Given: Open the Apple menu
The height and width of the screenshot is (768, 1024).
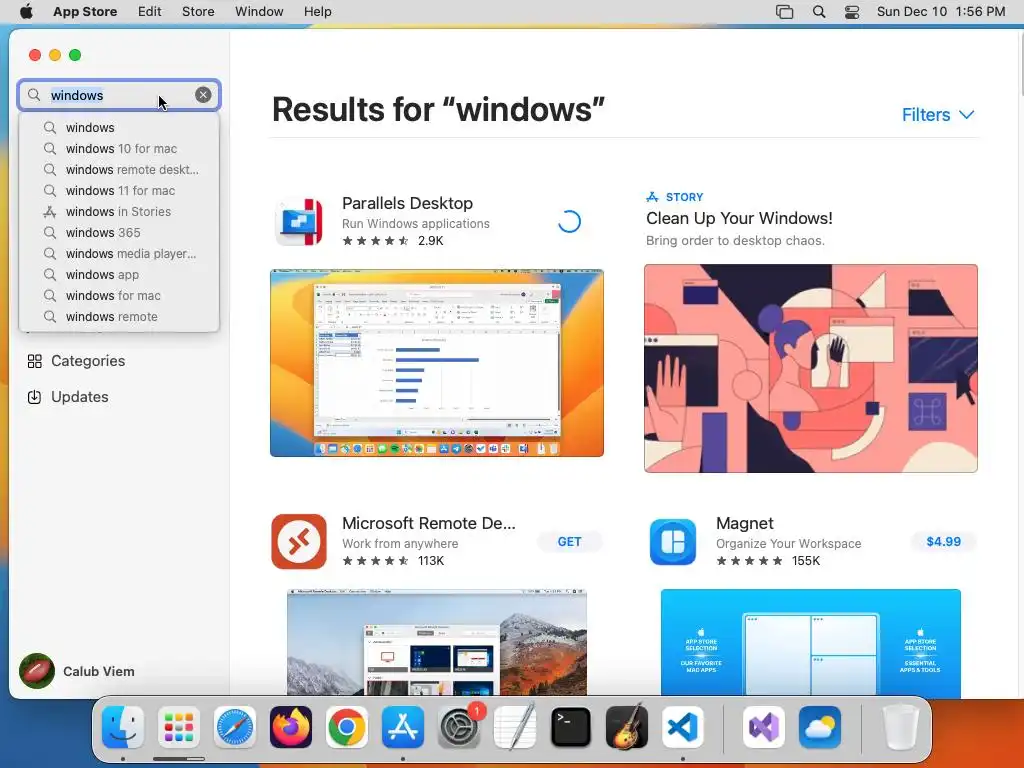Looking at the screenshot, I should click(x=26, y=12).
